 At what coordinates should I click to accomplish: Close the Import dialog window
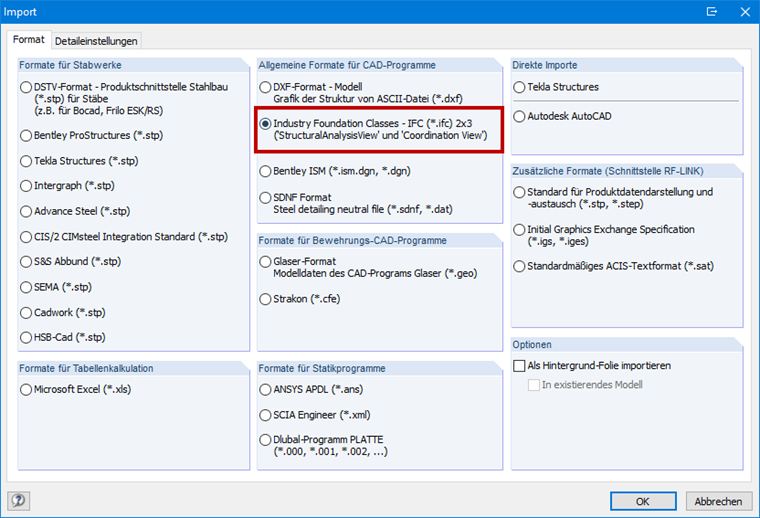point(742,12)
